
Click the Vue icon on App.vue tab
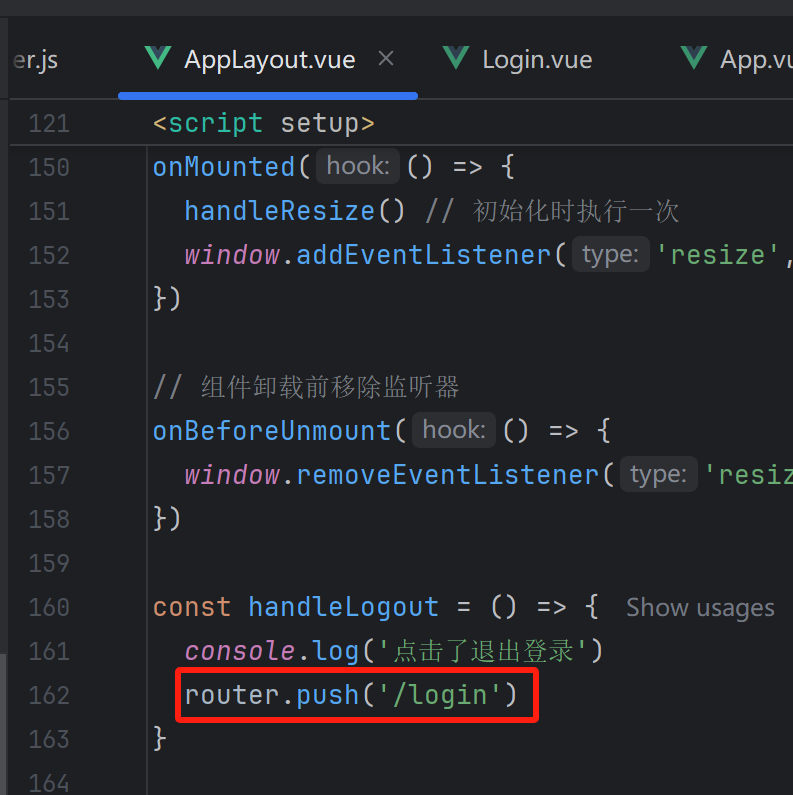tap(694, 58)
